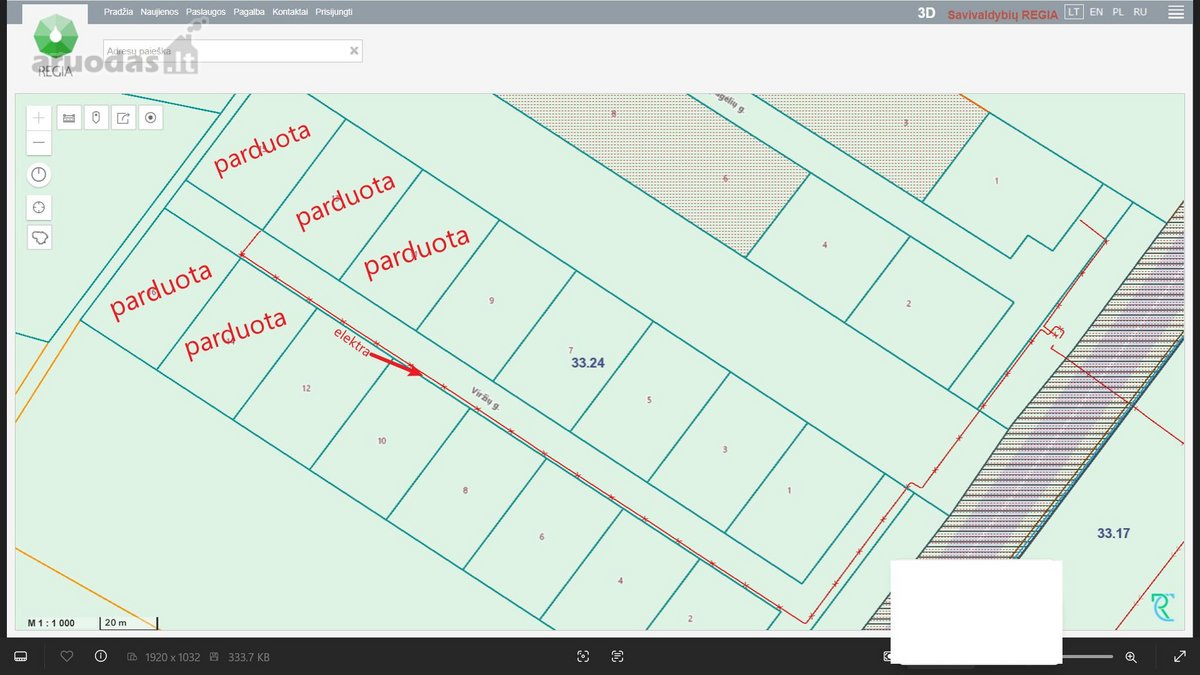Select LT language
This screenshot has height=675, width=1200.
pyautogui.click(x=1074, y=13)
